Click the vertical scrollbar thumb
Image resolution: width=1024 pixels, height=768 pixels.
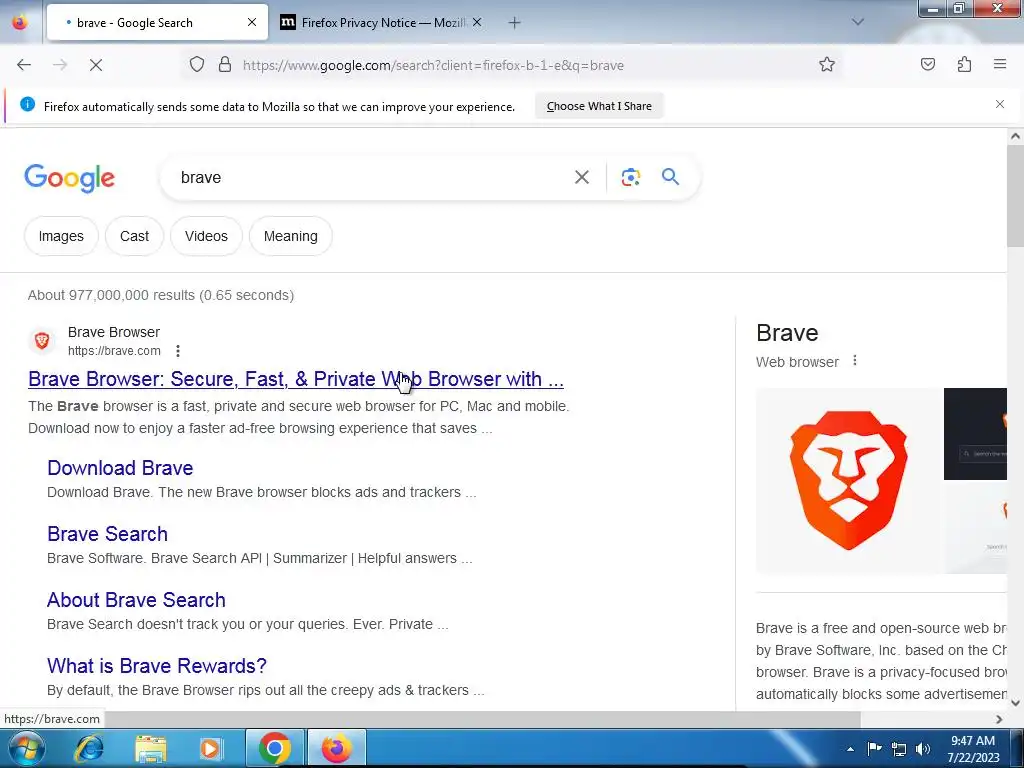click(x=1015, y=196)
